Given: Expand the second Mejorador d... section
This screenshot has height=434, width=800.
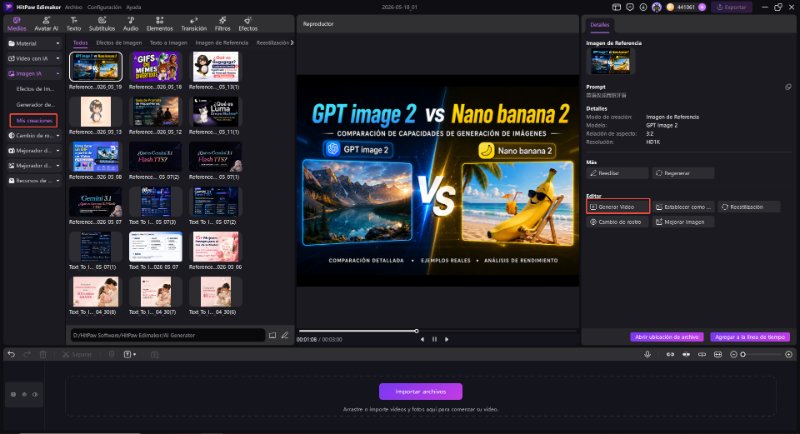Looking at the screenshot, I should [x=34, y=166].
